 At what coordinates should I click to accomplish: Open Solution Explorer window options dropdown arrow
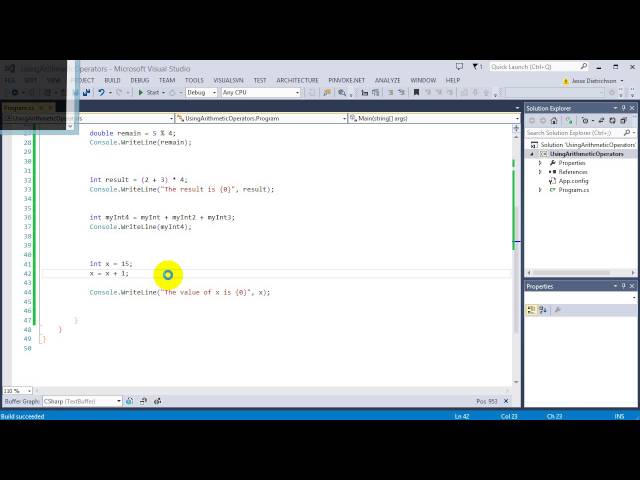coord(615,108)
